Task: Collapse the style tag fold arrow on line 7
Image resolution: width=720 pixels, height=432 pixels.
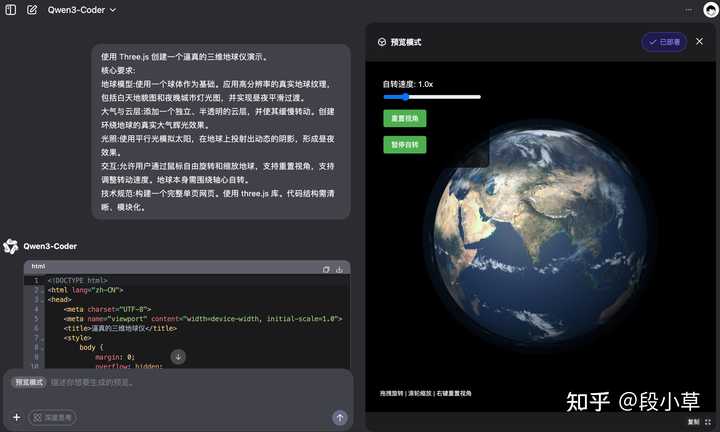Action: pyautogui.click(x=41, y=338)
